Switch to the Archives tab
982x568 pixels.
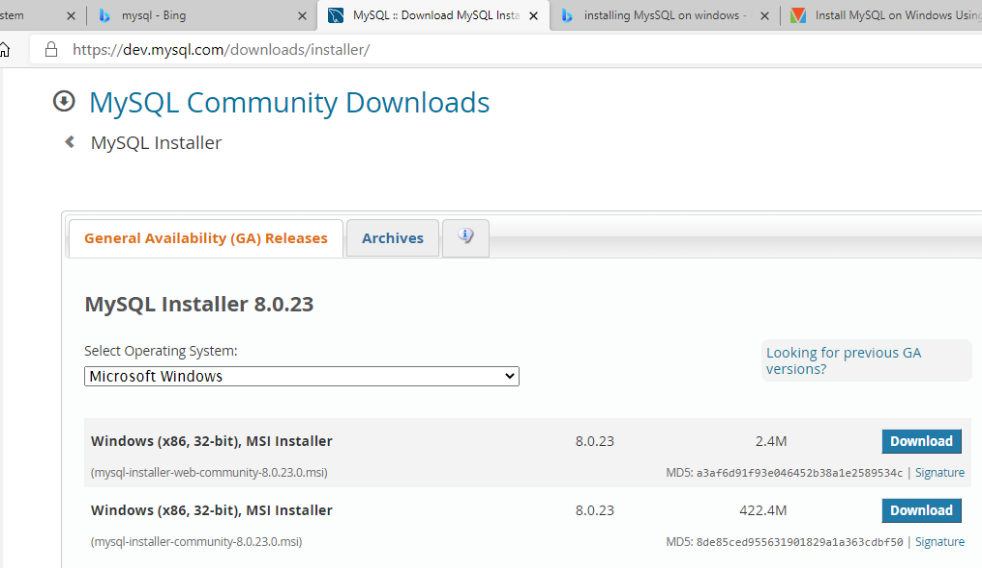[392, 238]
